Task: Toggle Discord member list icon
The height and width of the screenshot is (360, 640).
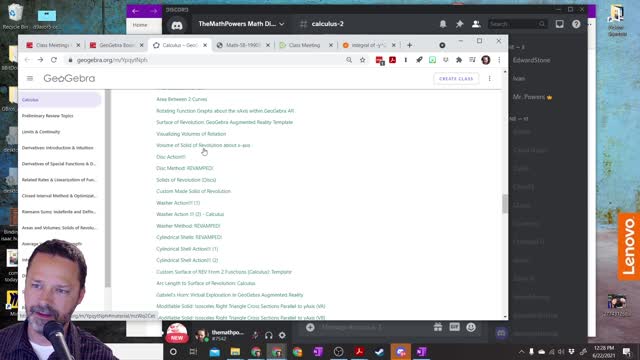Action: pos(476,24)
